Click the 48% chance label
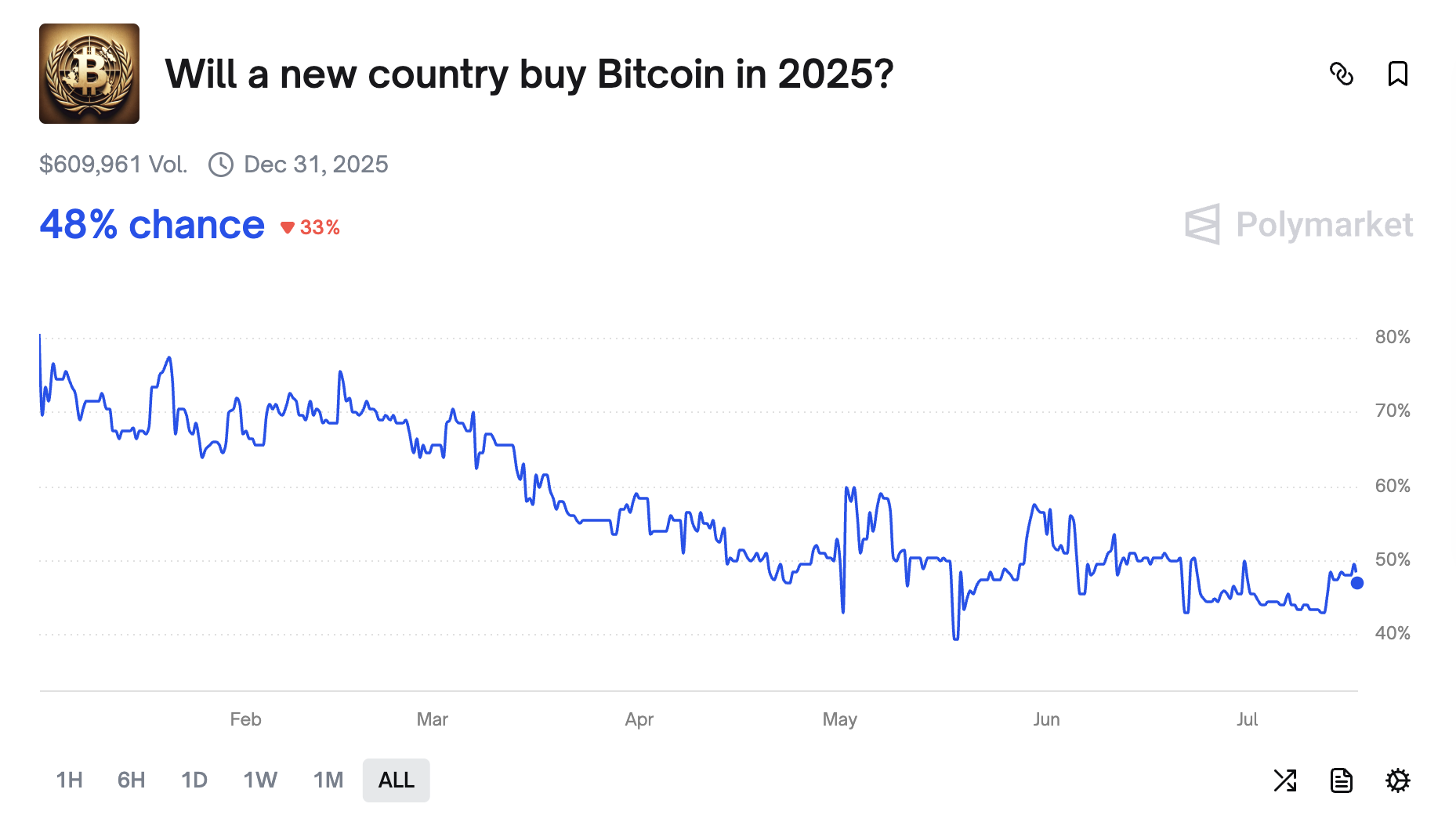The image size is (1456, 840). pyautogui.click(x=152, y=225)
